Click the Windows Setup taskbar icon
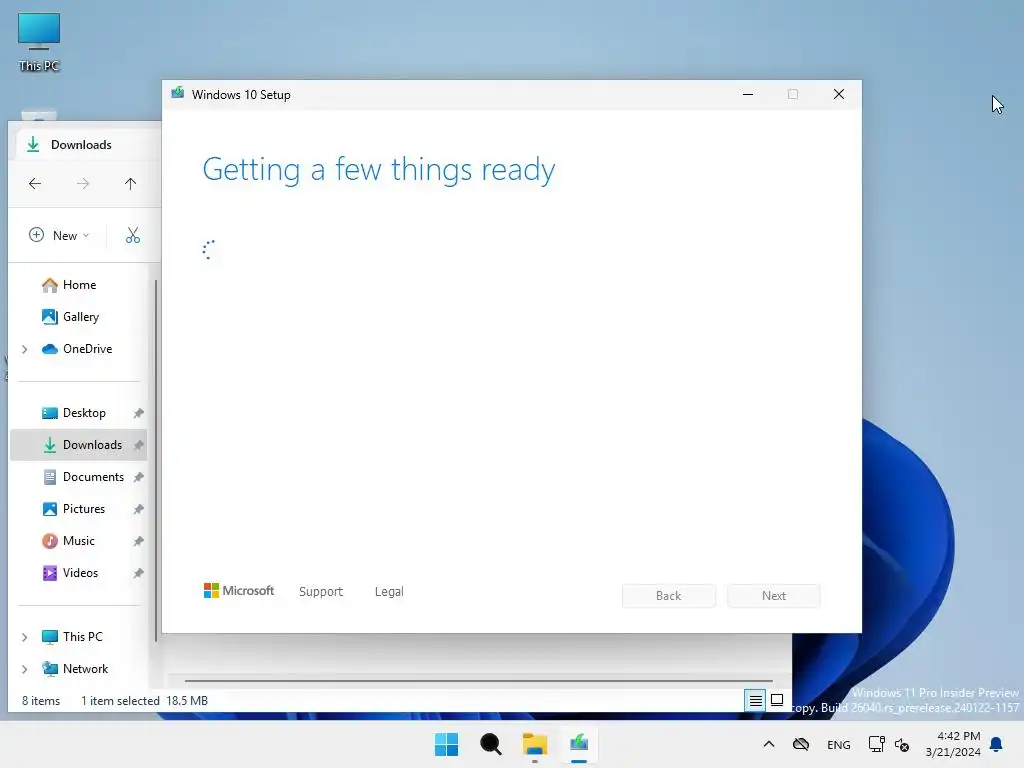Image resolution: width=1024 pixels, height=768 pixels. (x=579, y=744)
